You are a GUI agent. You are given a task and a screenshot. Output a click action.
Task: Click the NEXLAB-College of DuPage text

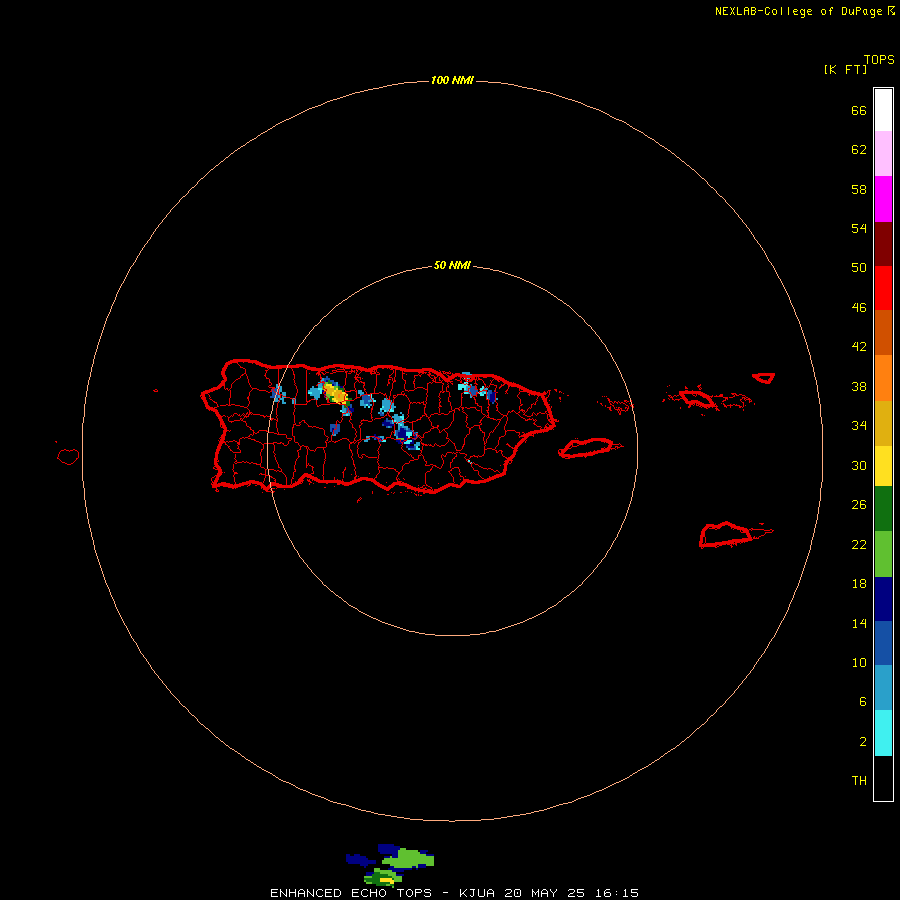click(798, 11)
